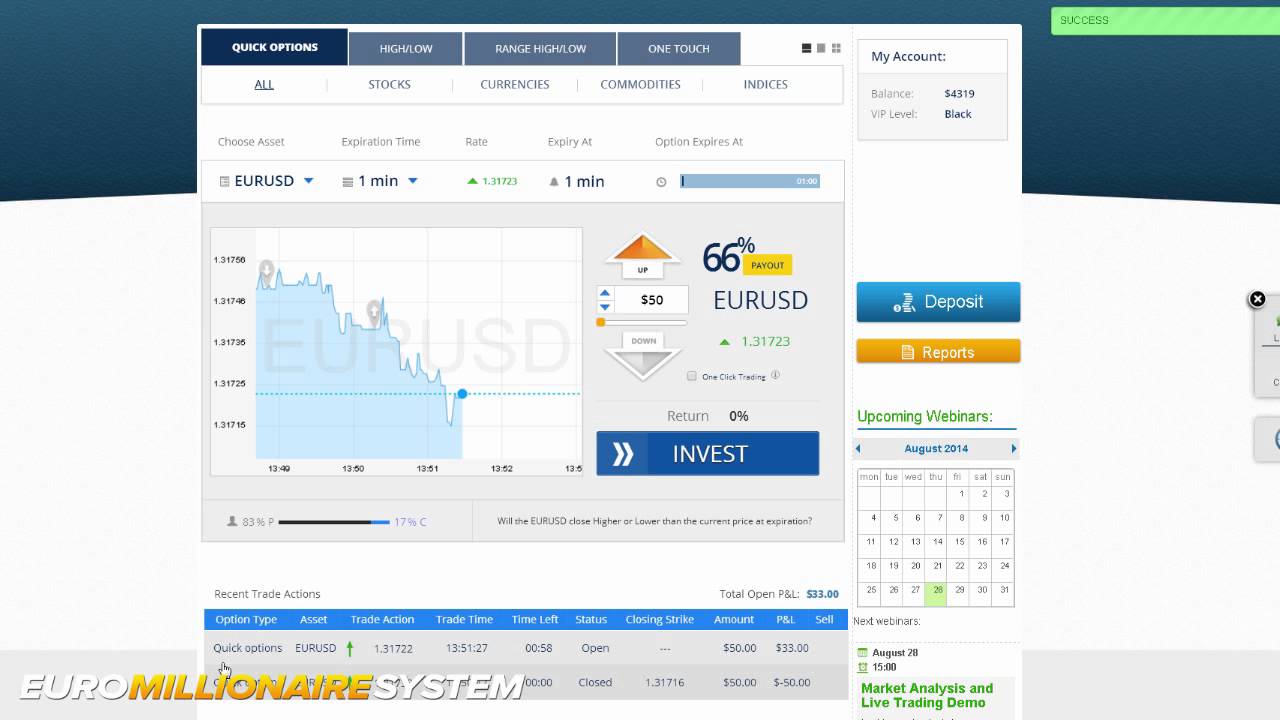Image resolution: width=1280 pixels, height=720 pixels.
Task: Click the Time Left 00:58 cell
Action: point(539,648)
